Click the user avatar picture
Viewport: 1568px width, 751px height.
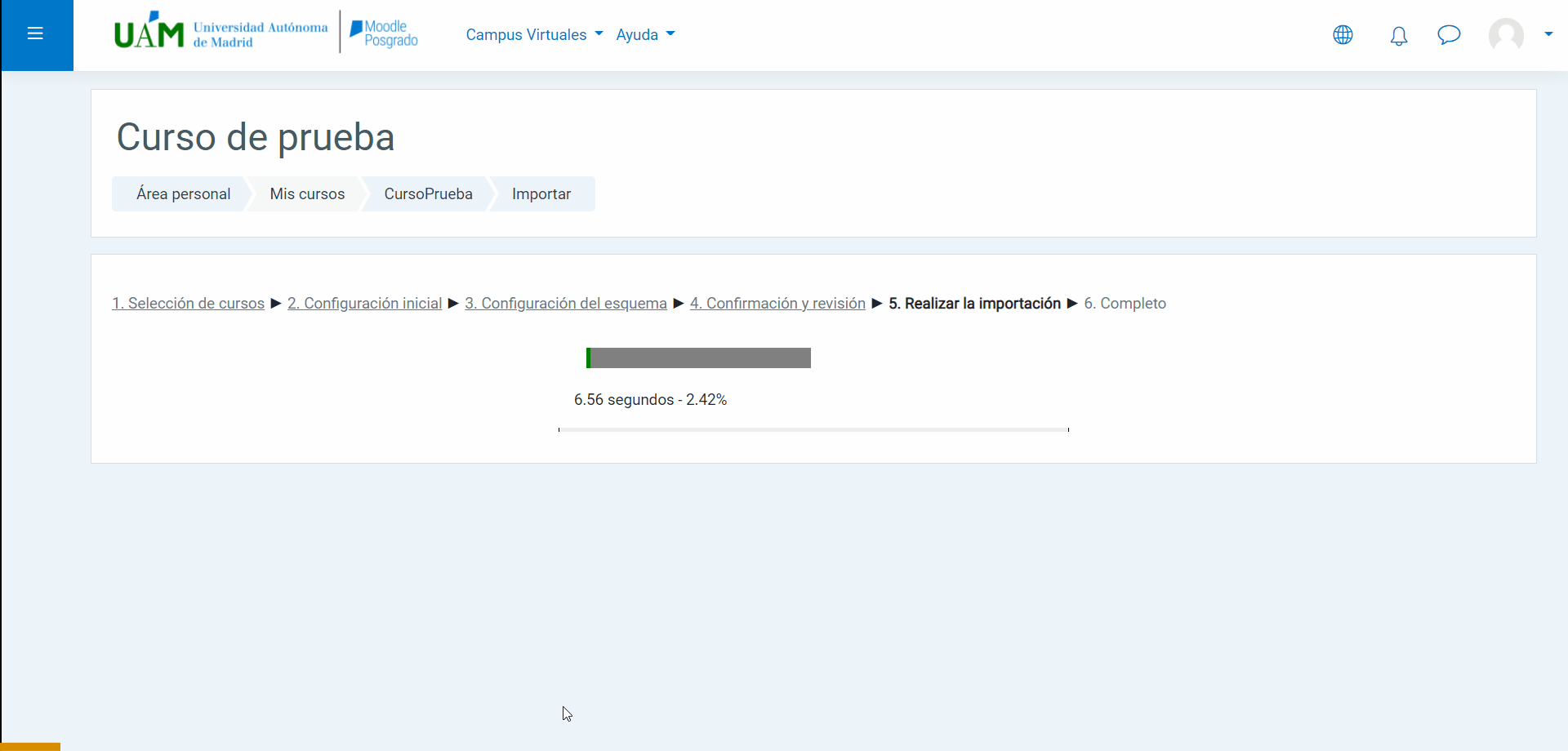[x=1506, y=35]
